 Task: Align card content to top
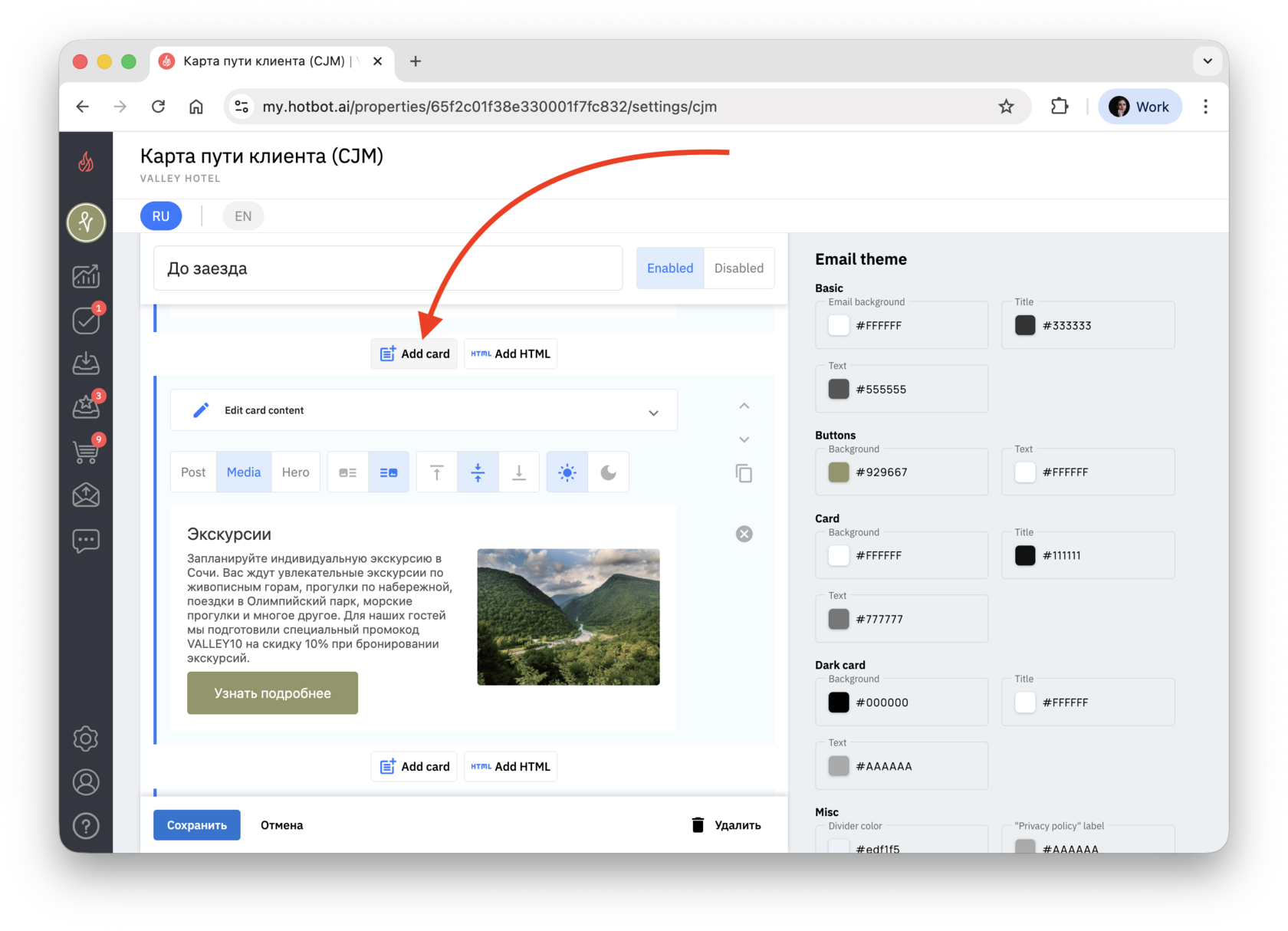[437, 472]
